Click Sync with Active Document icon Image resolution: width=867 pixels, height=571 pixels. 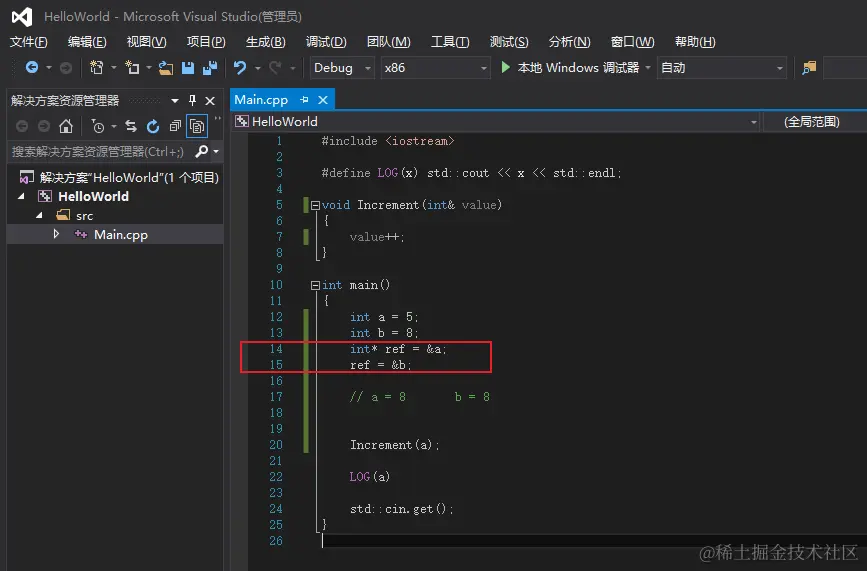coord(131,126)
